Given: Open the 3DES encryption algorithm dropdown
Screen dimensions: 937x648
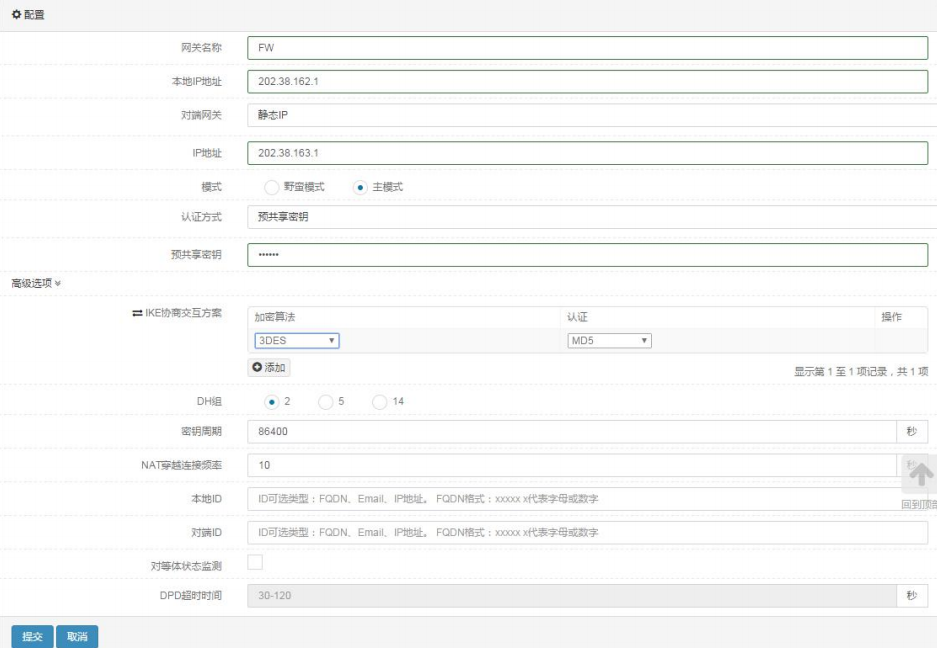Looking at the screenshot, I should (297, 341).
